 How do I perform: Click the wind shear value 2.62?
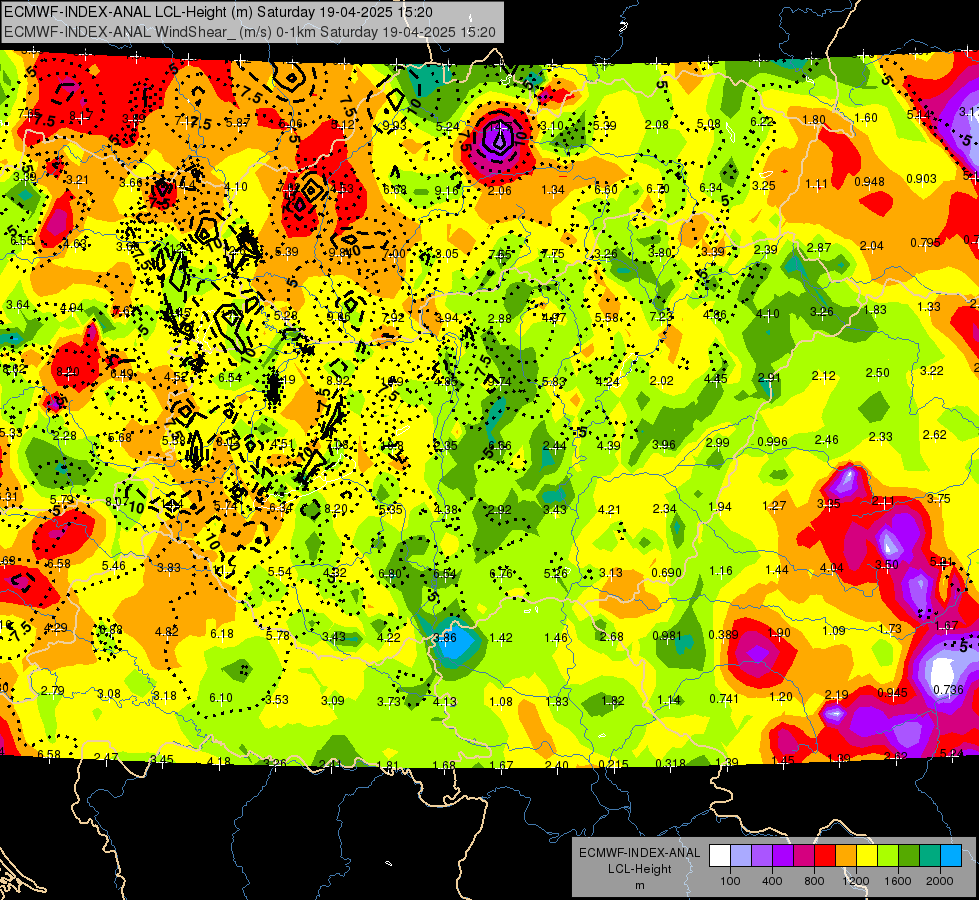935,435
